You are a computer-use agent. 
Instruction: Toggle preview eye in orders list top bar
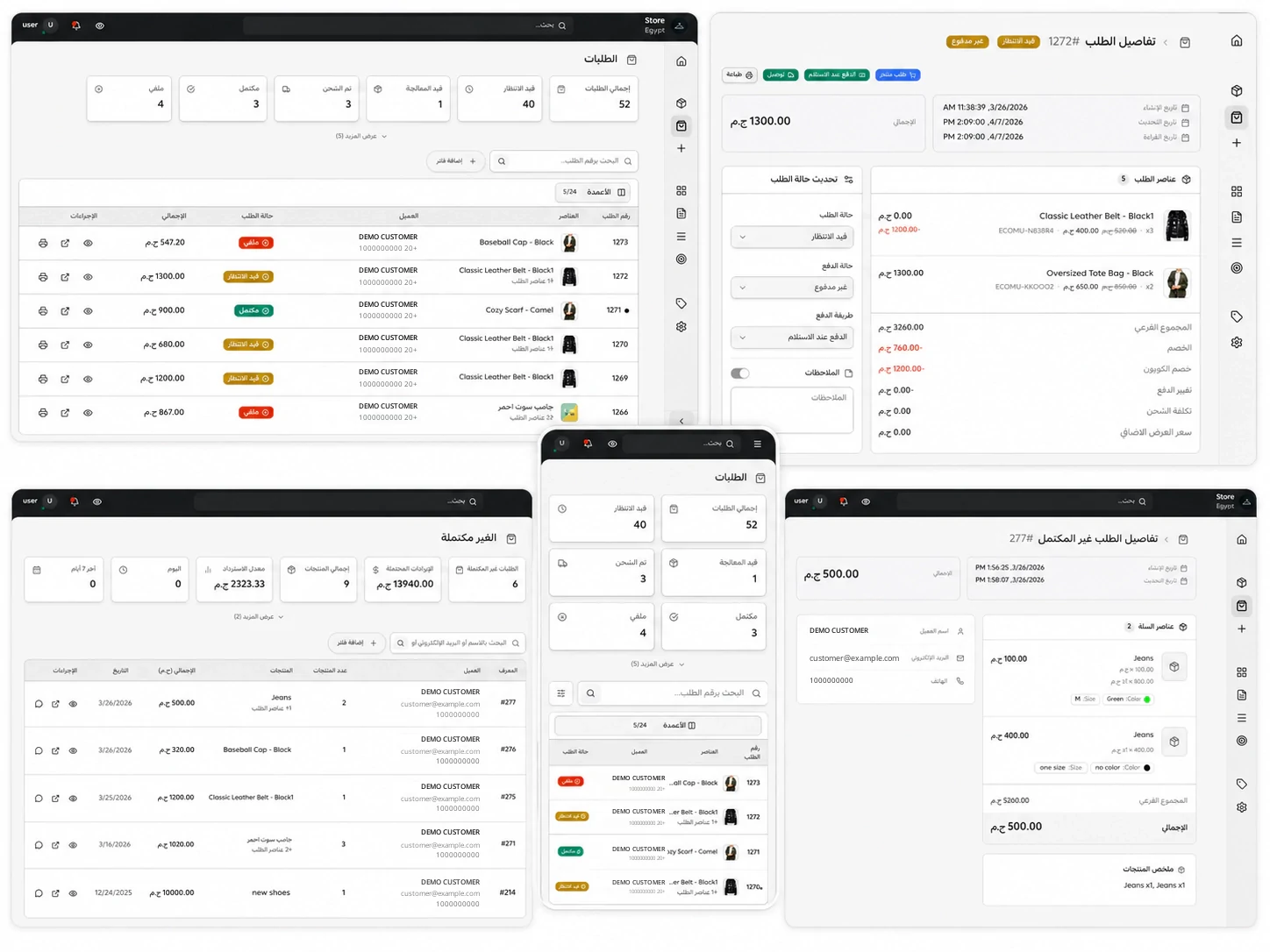pos(100,25)
